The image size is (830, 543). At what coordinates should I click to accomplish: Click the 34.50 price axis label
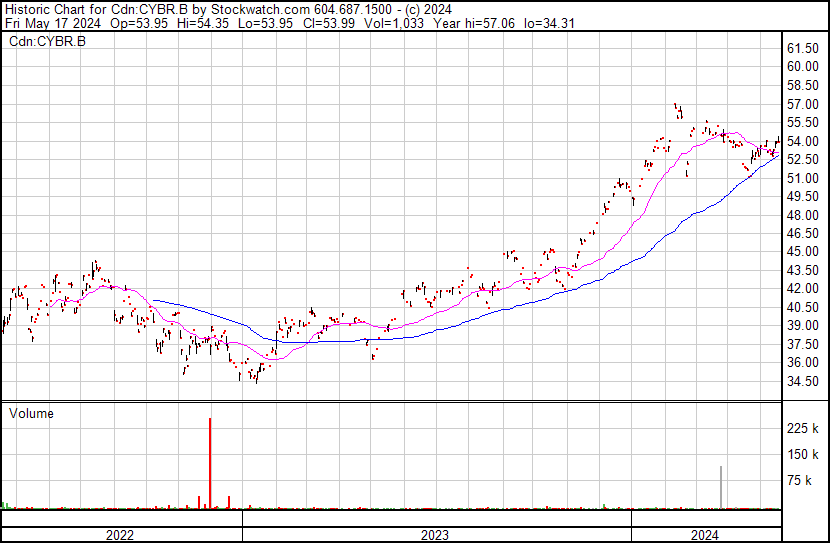click(803, 381)
